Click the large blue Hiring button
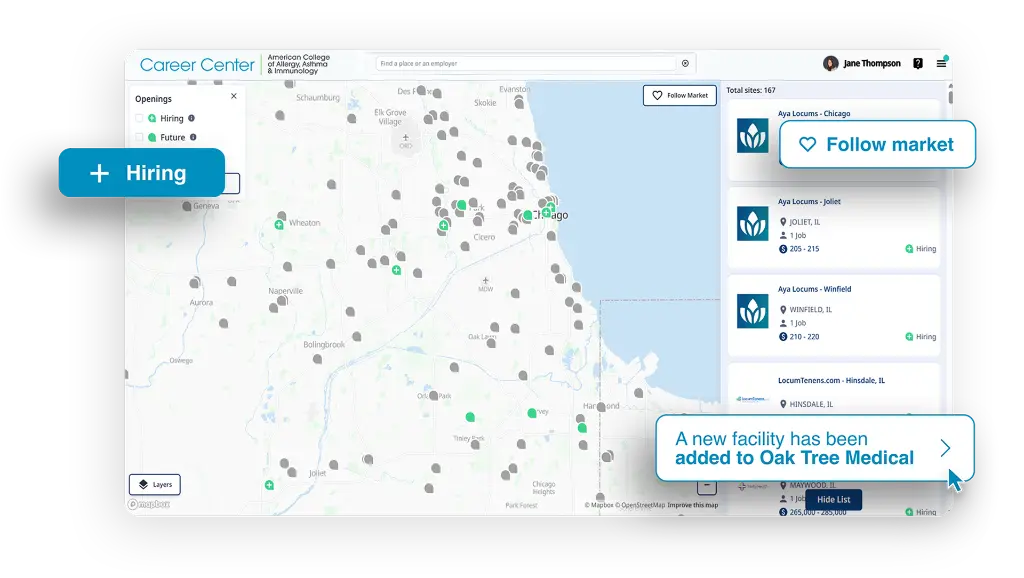Image resolution: width=1024 pixels, height=578 pixels. pyautogui.click(x=142, y=172)
